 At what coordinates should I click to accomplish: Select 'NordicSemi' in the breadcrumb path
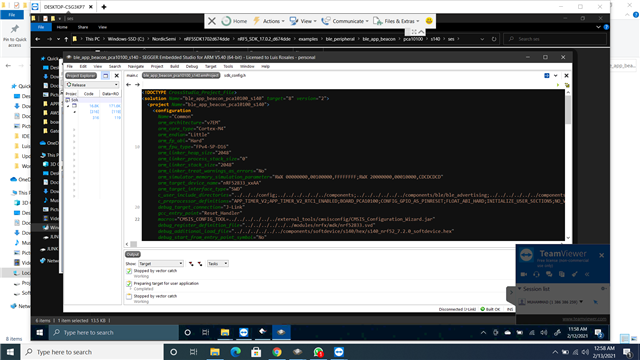pos(164,39)
